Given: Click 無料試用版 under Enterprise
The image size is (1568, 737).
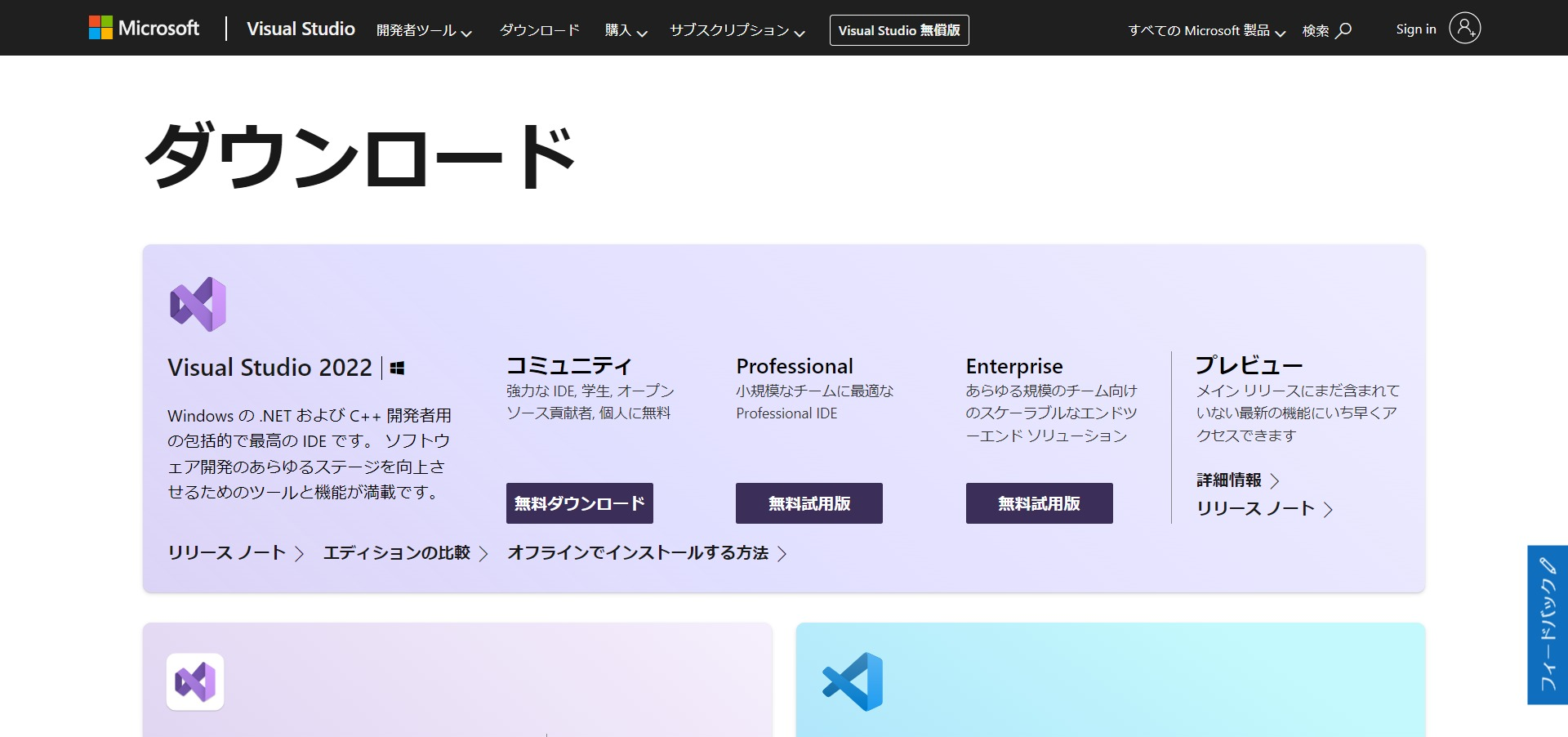Looking at the screenshot, I should [1039, 503].
